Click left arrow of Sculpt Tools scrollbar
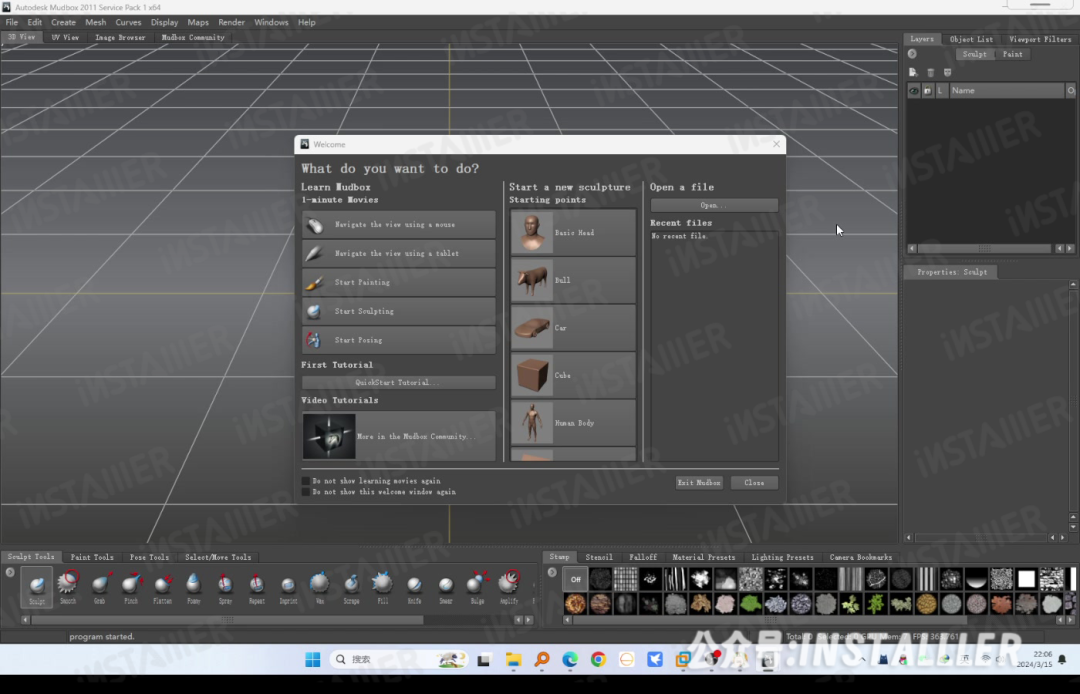The width and height of the screenshot is (1080, 694). click(25, 620)
